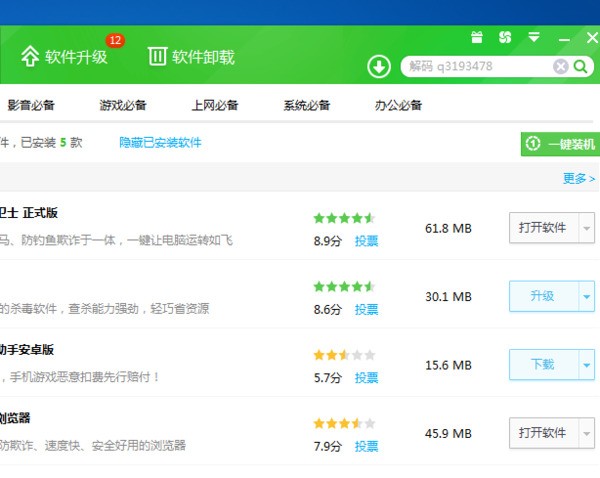Image resolution: width=600 pixels, height=478 pixels.
Task: Click the 卫士 正式版 software title
Action: point(29,213)
